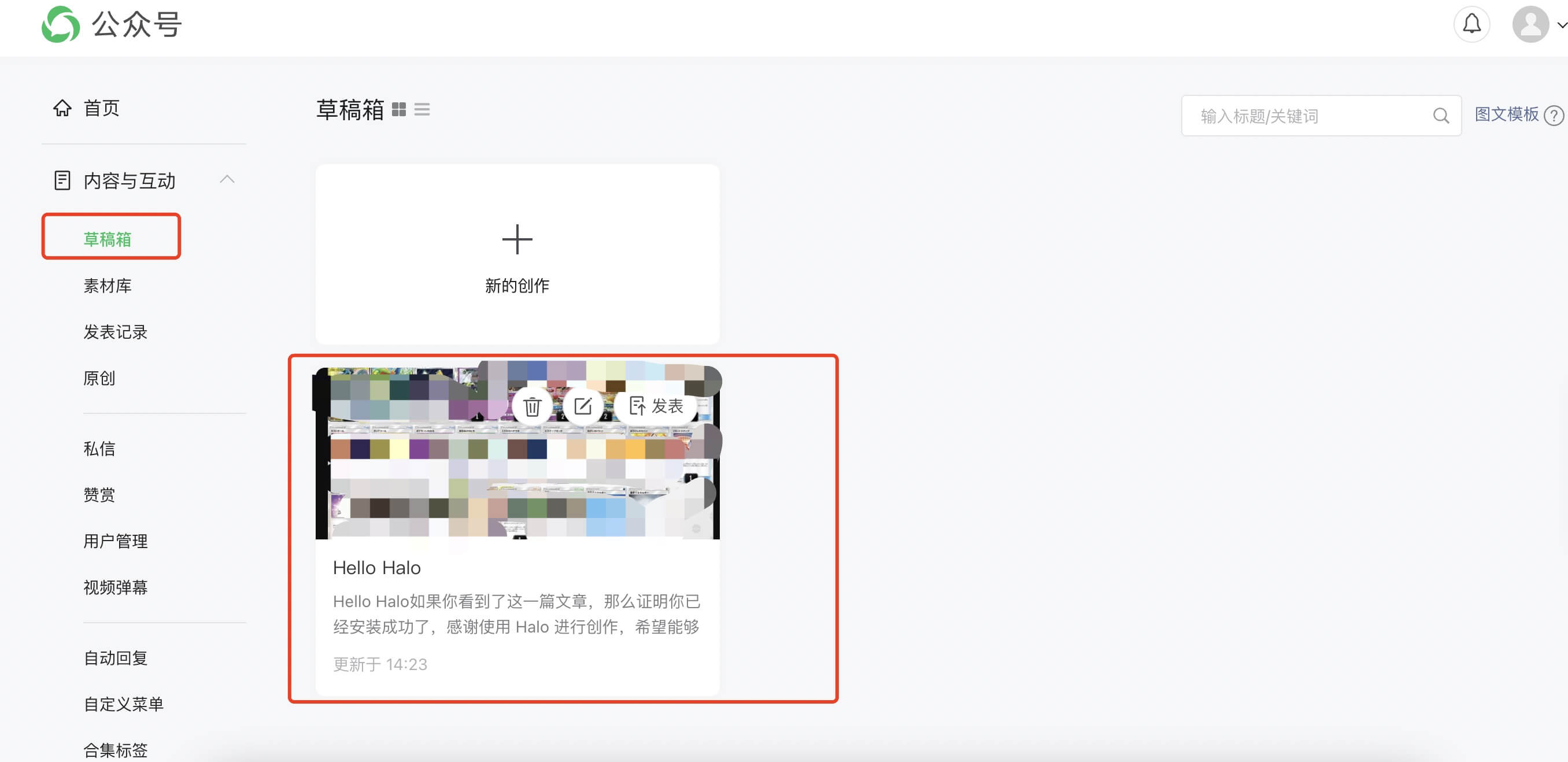Go to 首页 in the sidebar

(101, 108)
